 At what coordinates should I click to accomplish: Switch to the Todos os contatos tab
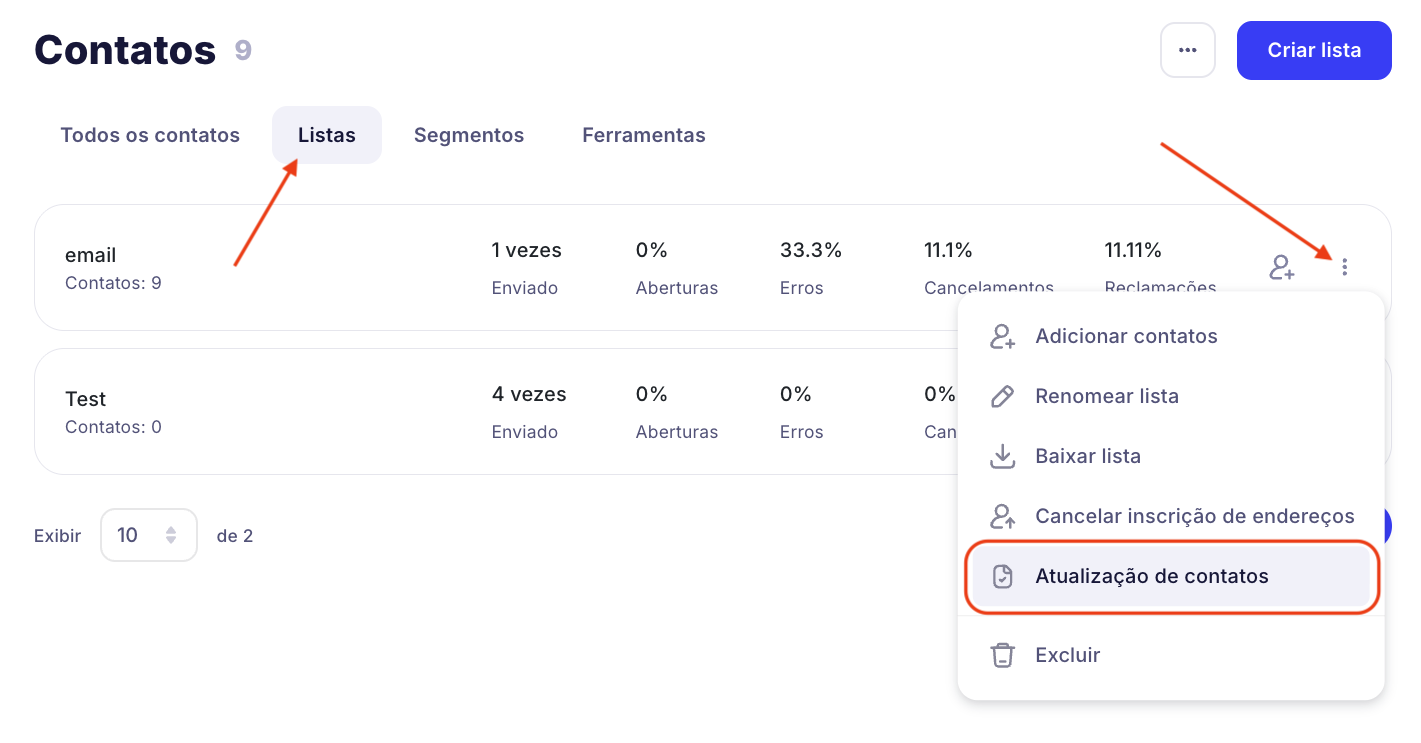[150, 135]
